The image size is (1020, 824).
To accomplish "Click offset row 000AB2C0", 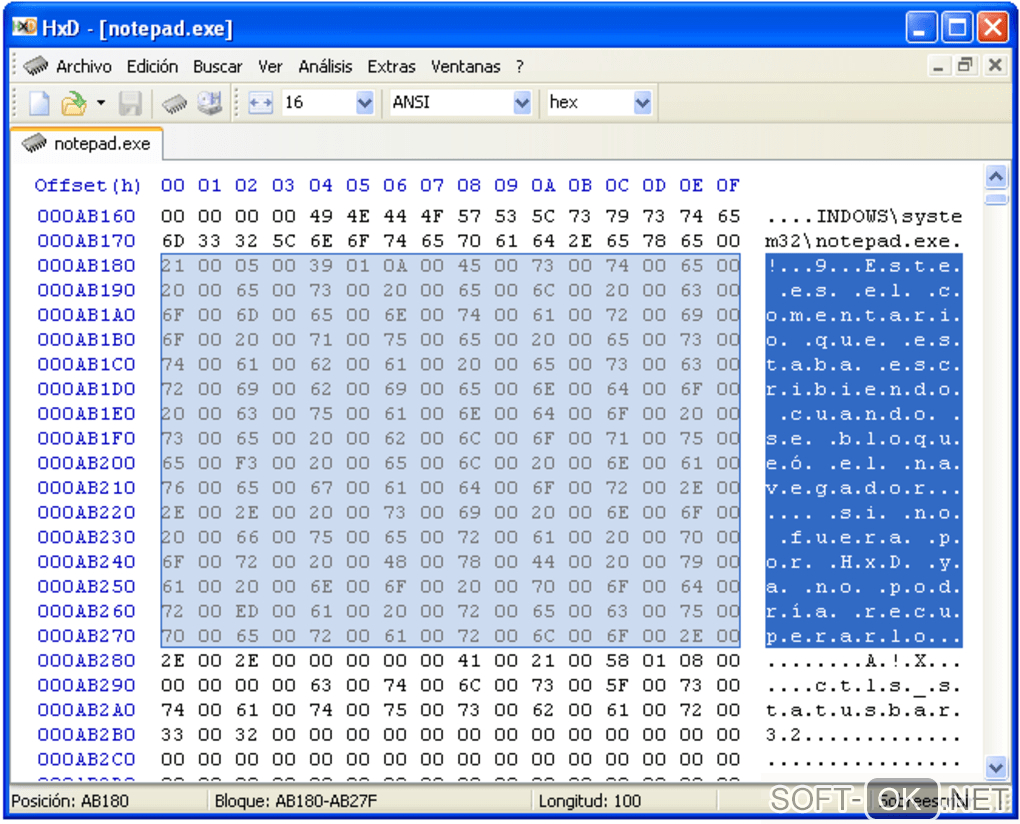I will pos(87,759).
